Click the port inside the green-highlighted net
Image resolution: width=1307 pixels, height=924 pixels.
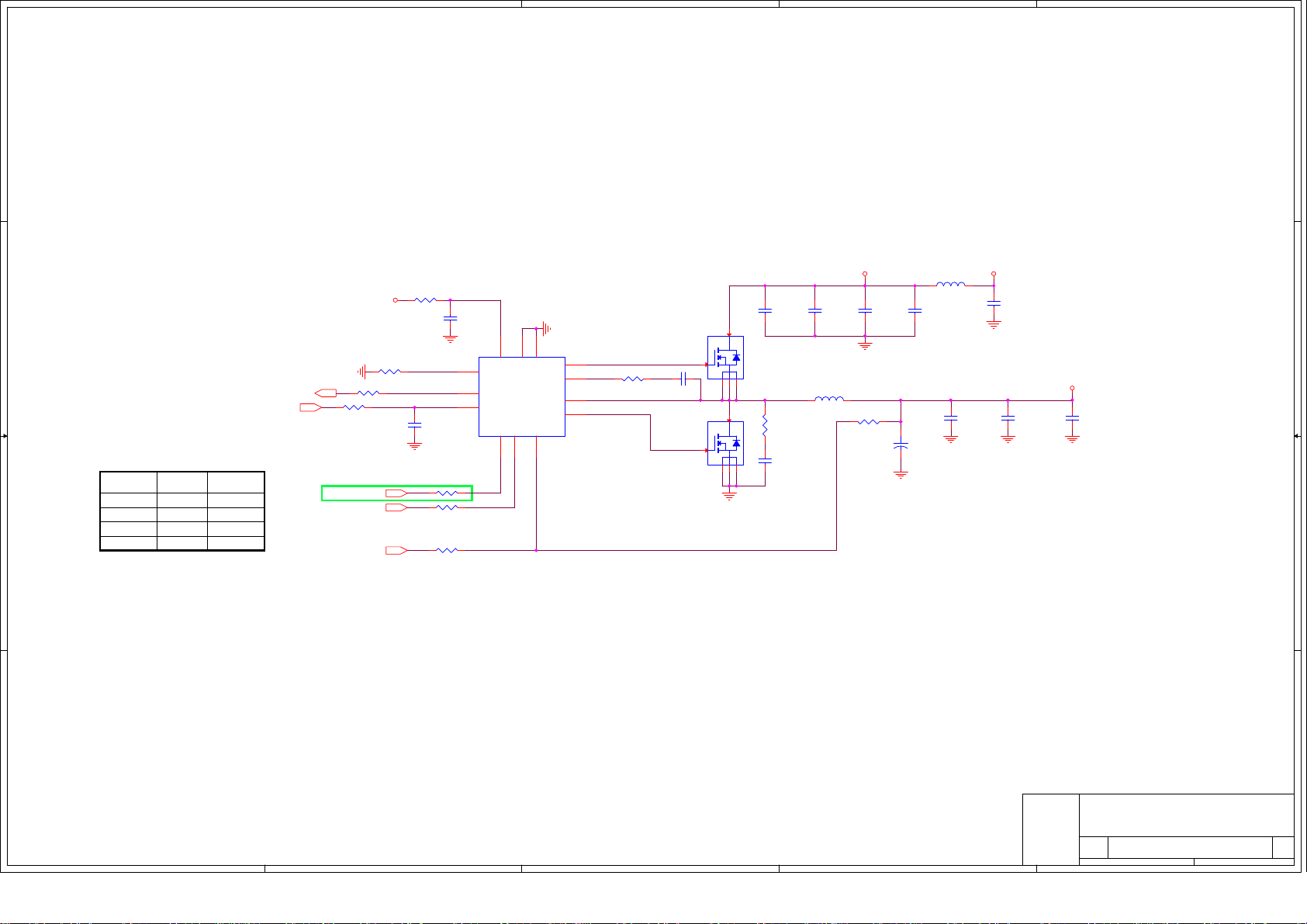pos(396,493)
